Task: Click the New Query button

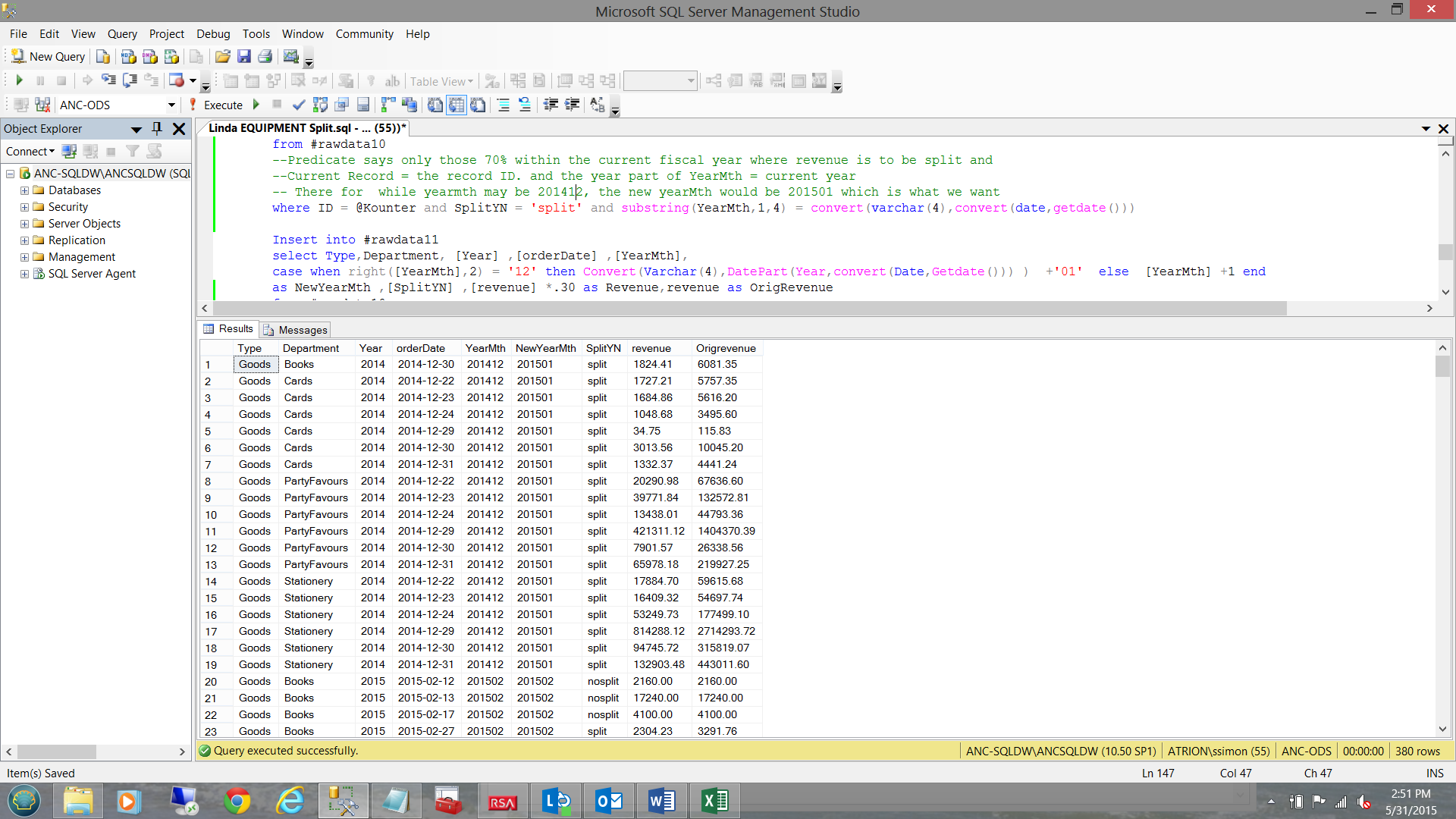Action: [49, 57]
